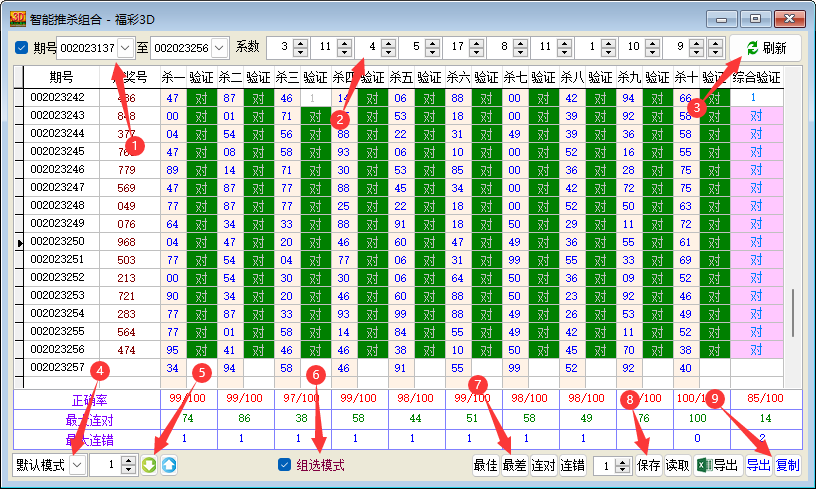Click the 读取 load button
The image size is (816, 489).
(677, 465)
